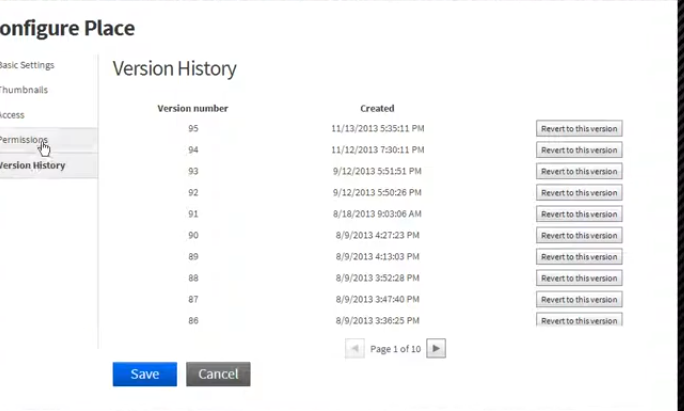Revert to version 87

[579, 299]
